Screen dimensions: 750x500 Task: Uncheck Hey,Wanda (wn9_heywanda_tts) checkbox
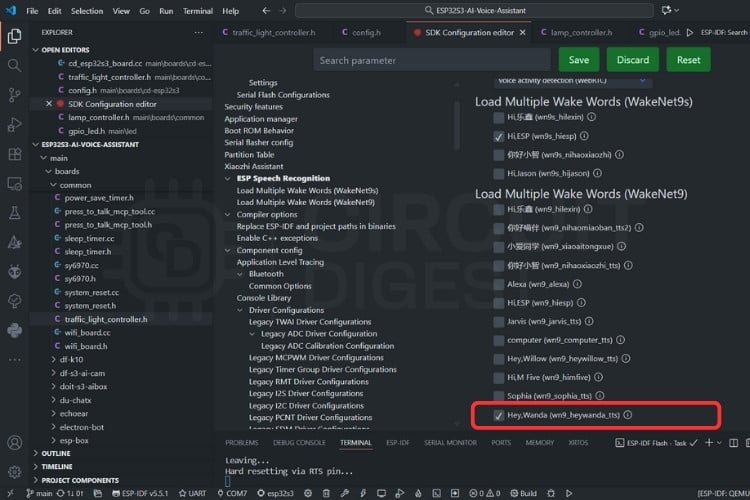click(x=498, y=415)
